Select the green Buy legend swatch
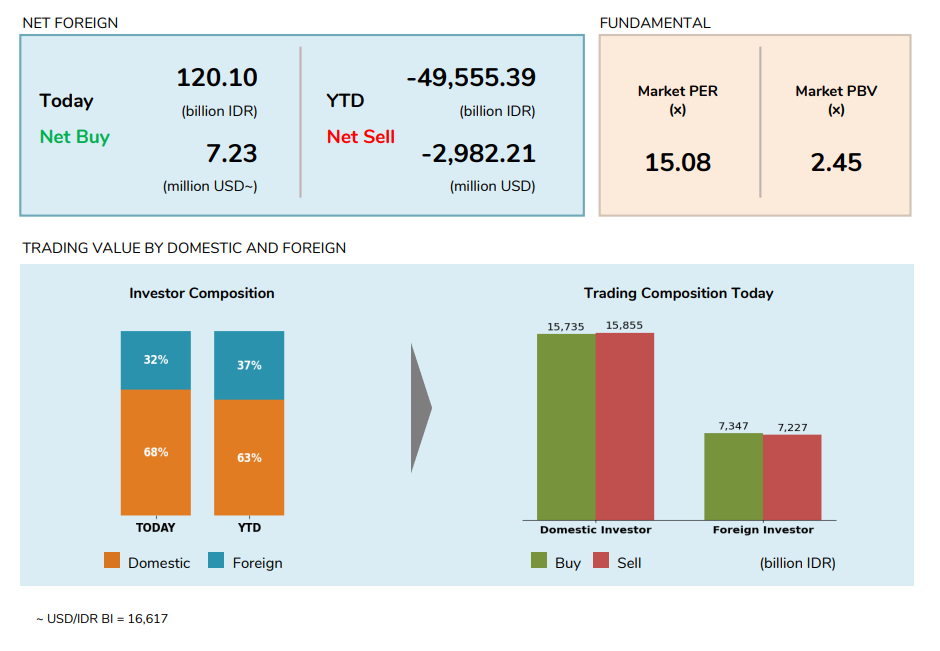This screenshot has height=651, width=940. 539,561
